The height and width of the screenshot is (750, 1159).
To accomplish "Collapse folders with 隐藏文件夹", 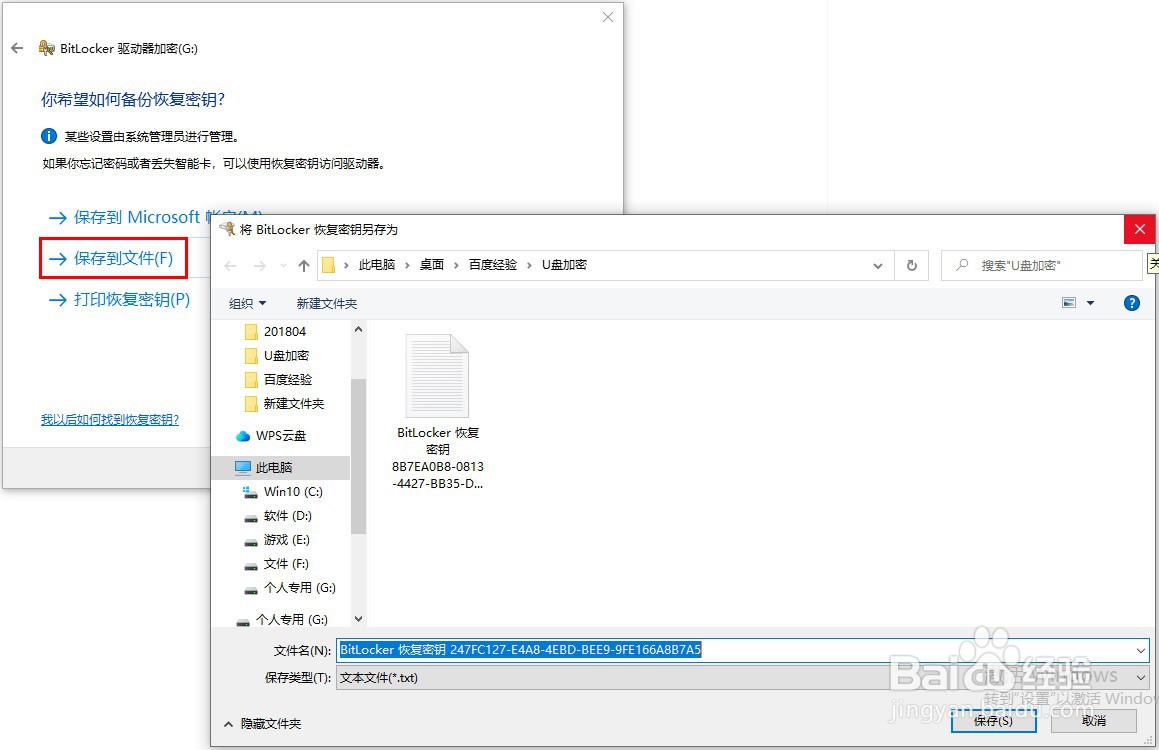I will [x=262, y=724].
